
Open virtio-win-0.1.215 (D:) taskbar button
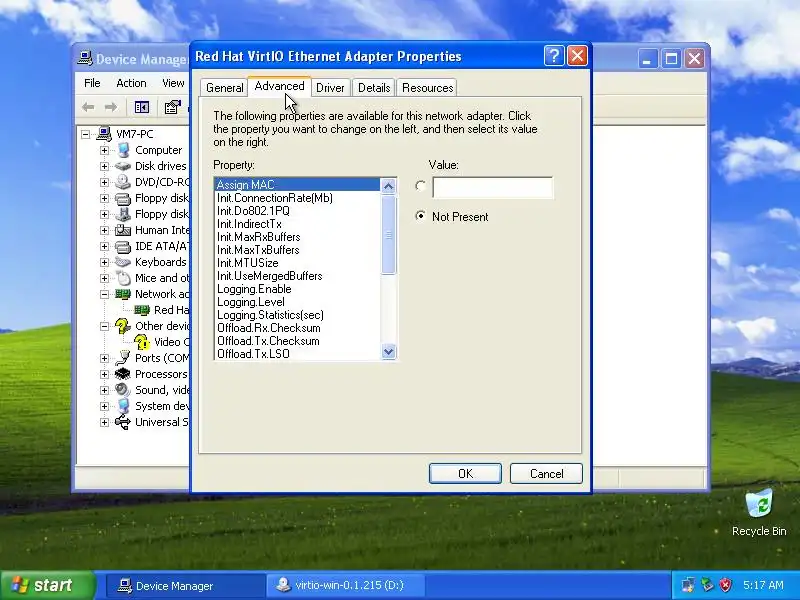tap(345, 585)
